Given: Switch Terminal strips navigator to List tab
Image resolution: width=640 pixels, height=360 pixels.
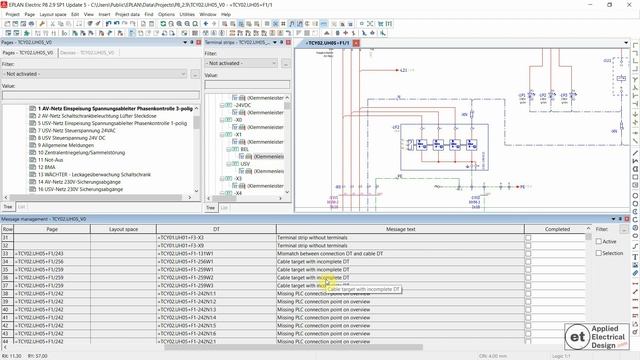Looking at the screenshot, I should (x=224, y=208).
